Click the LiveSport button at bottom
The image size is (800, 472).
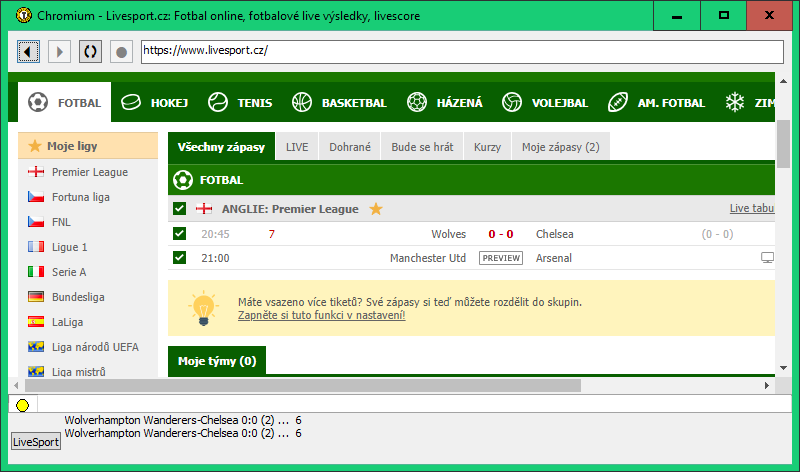point(36,442)
